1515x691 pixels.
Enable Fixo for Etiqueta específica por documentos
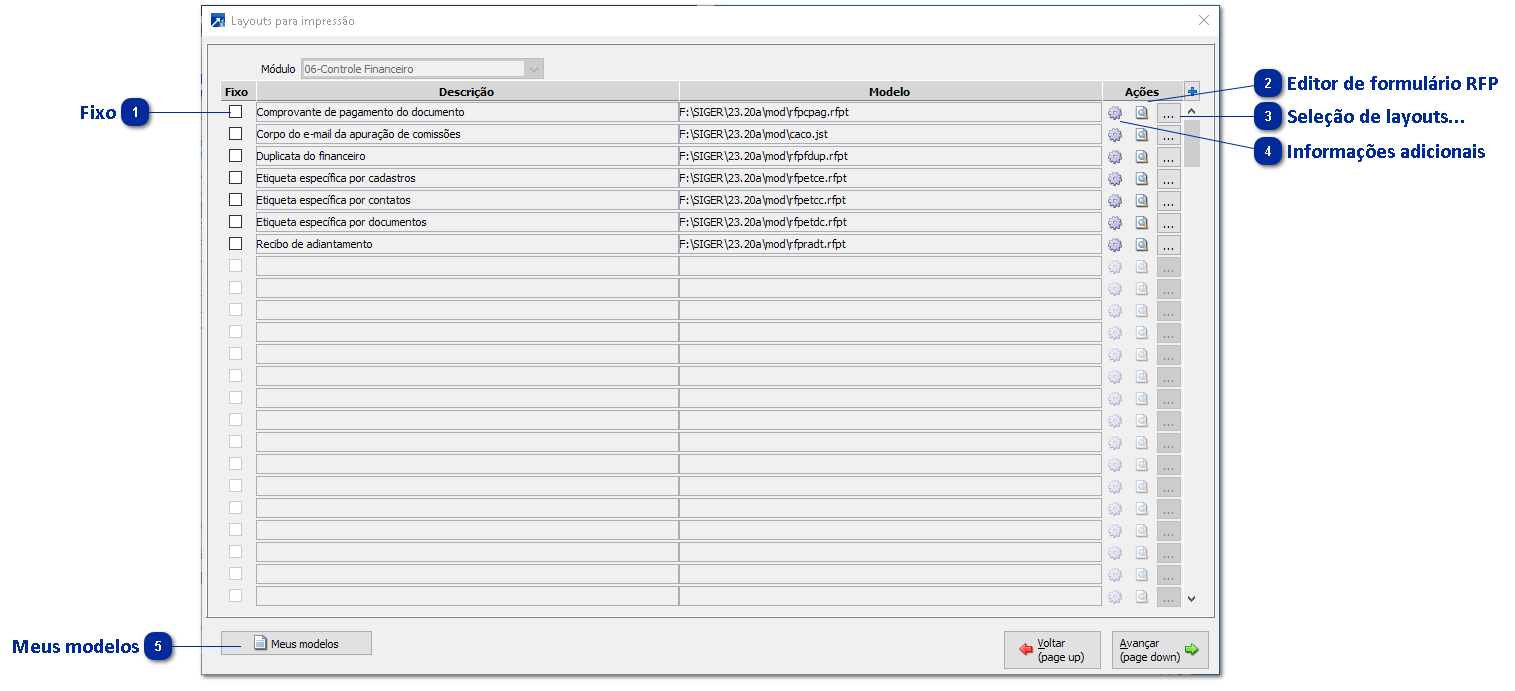tap(236, 221)
